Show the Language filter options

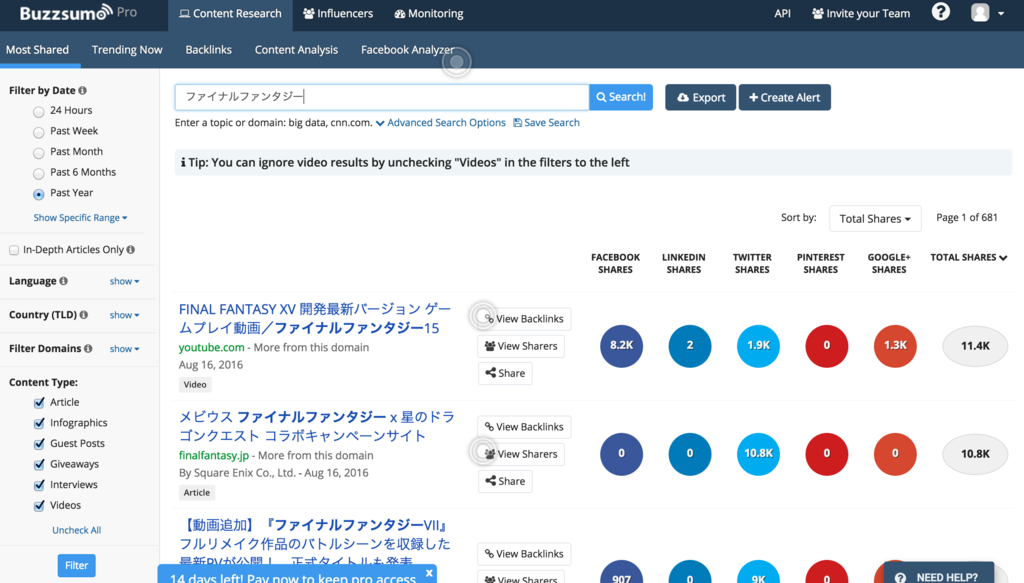(x=124, y=281)
